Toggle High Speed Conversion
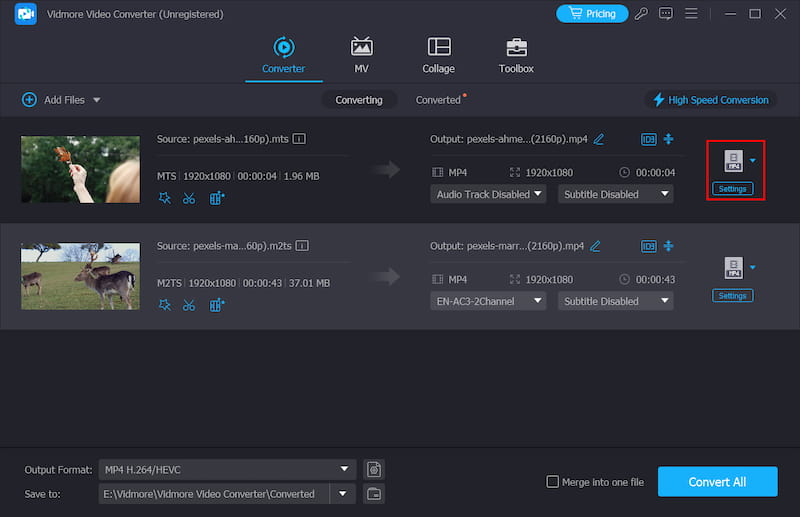The height and width of the screenshot is (517, 800). pyautogui.click(x=710, y=100)
